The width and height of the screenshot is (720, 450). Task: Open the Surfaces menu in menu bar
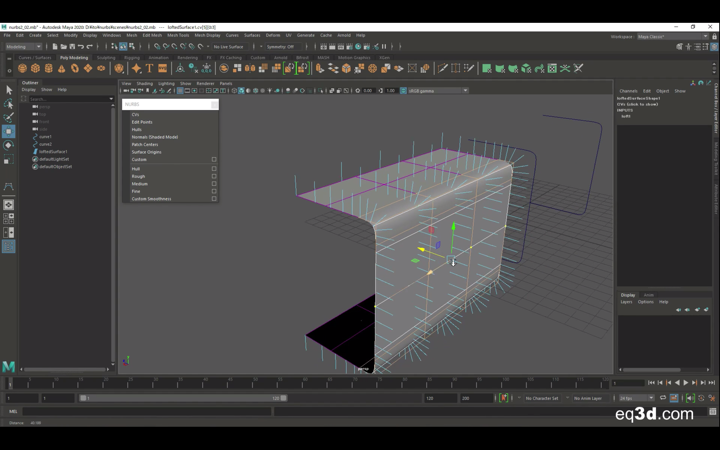(252, 35)
